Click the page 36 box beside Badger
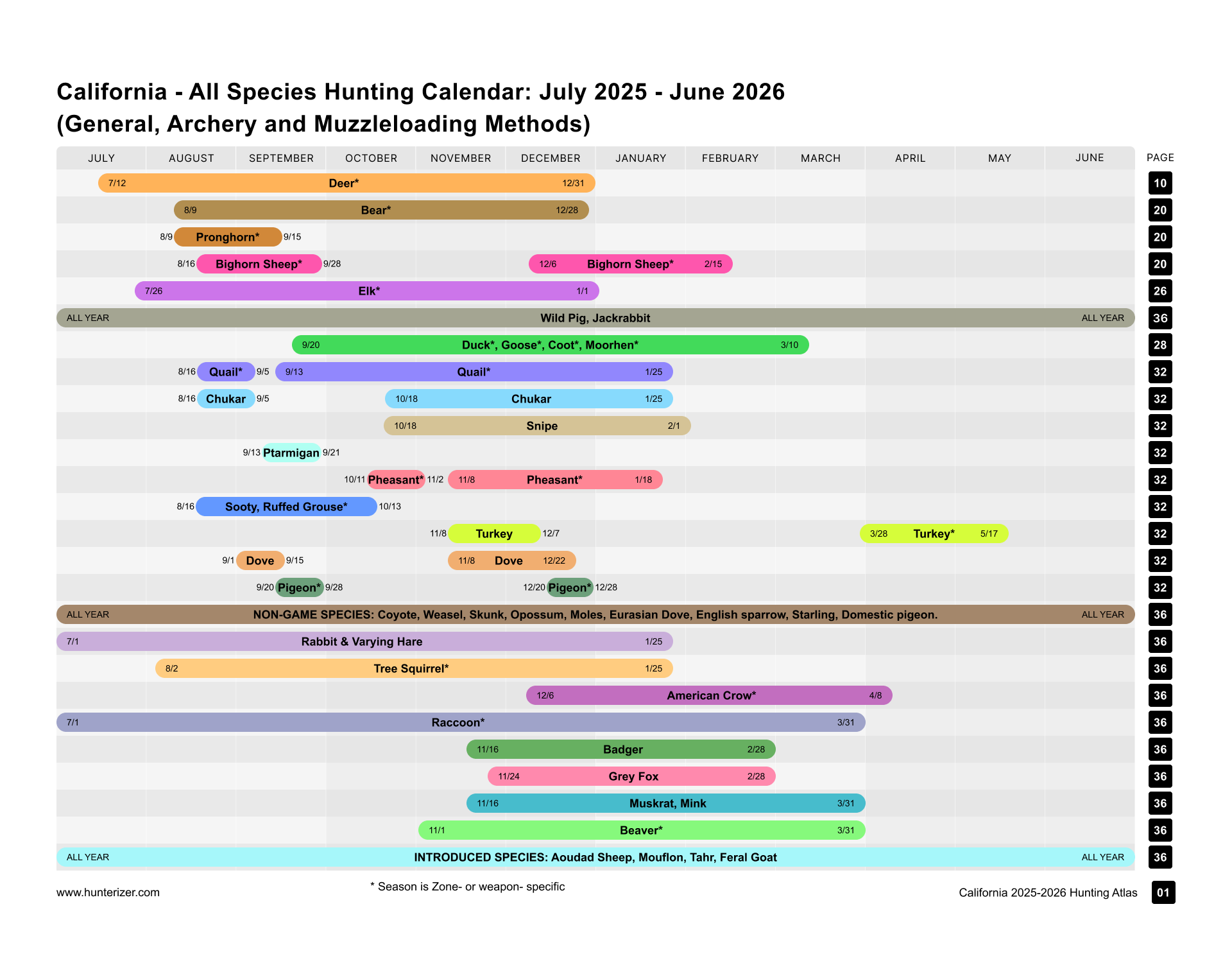 [1160, 749]
